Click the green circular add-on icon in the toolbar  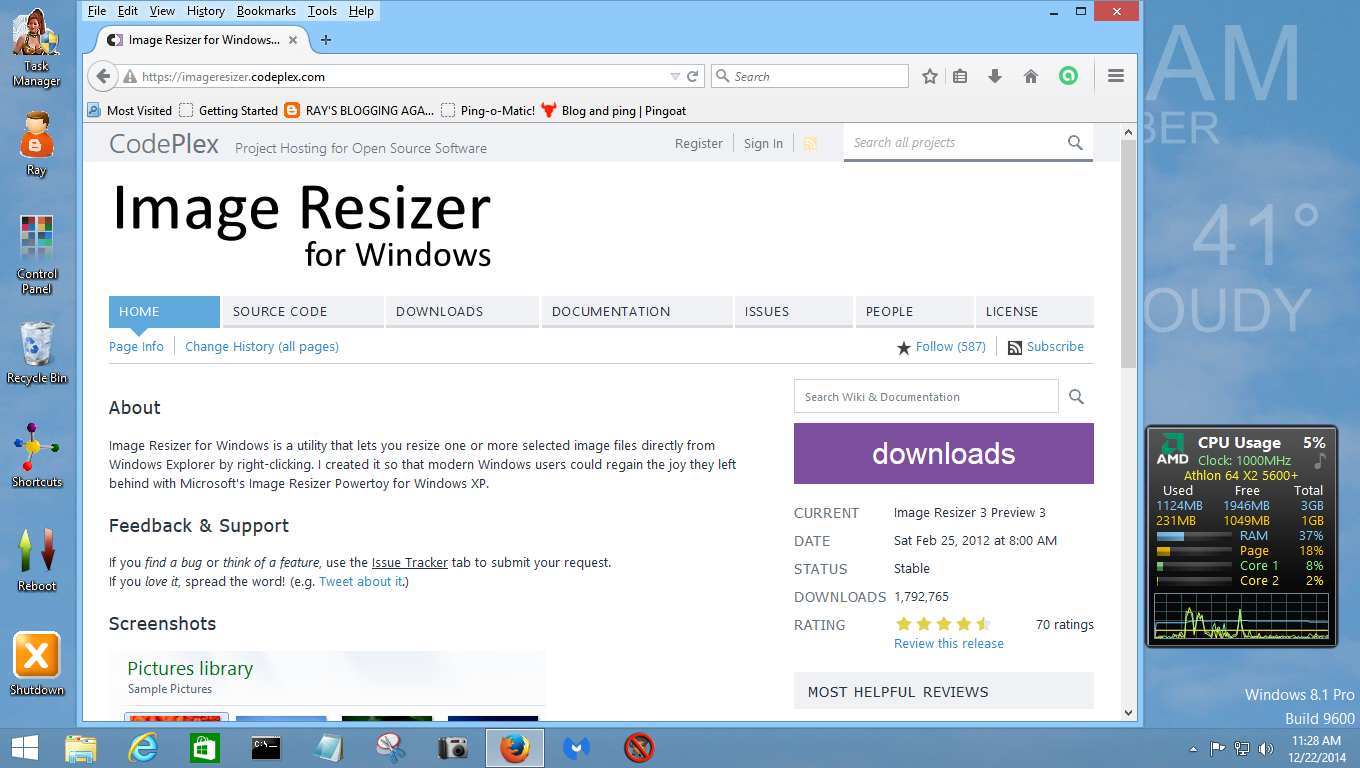1068,76
